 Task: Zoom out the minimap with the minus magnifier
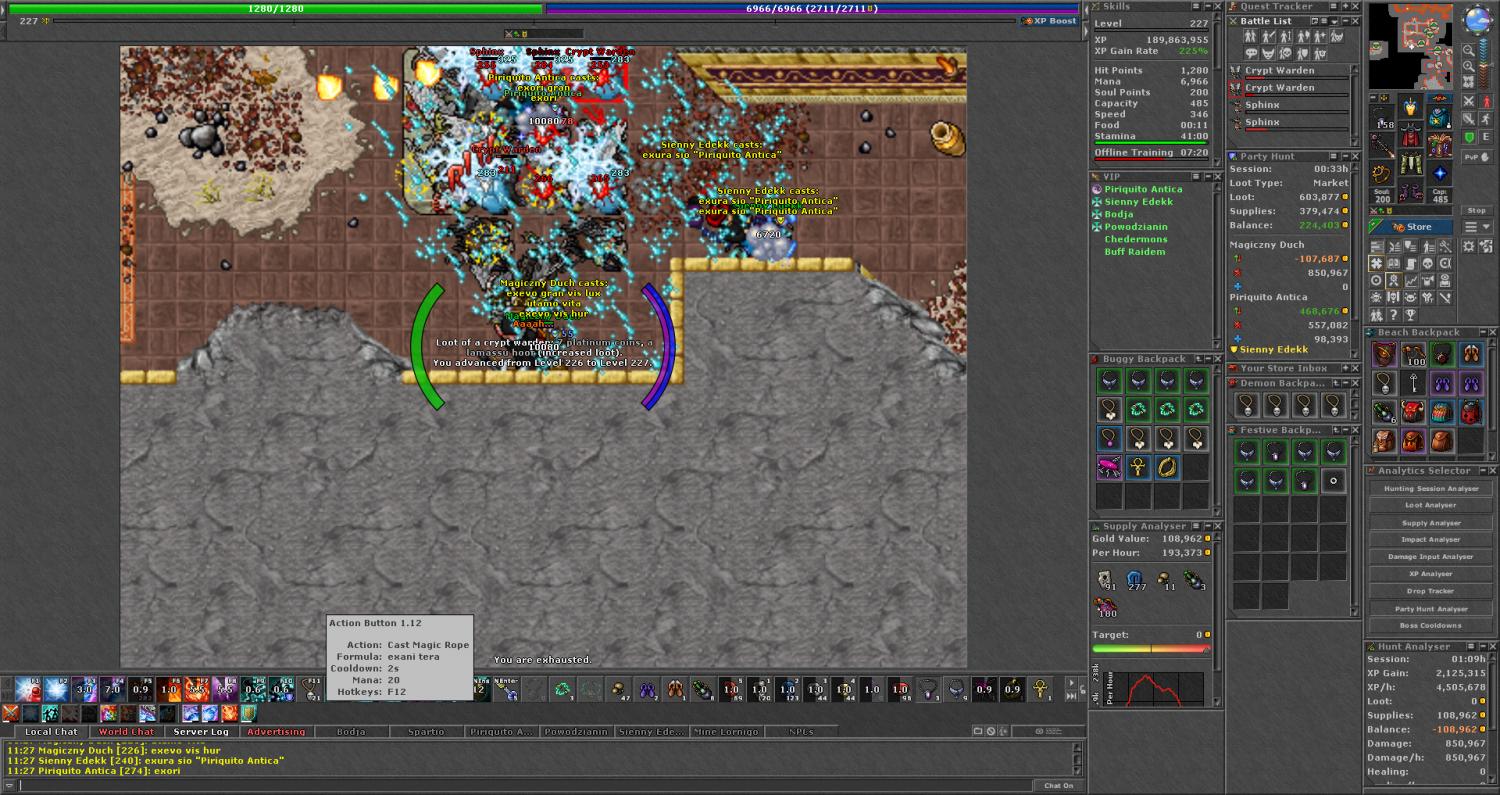(1469, 50)
